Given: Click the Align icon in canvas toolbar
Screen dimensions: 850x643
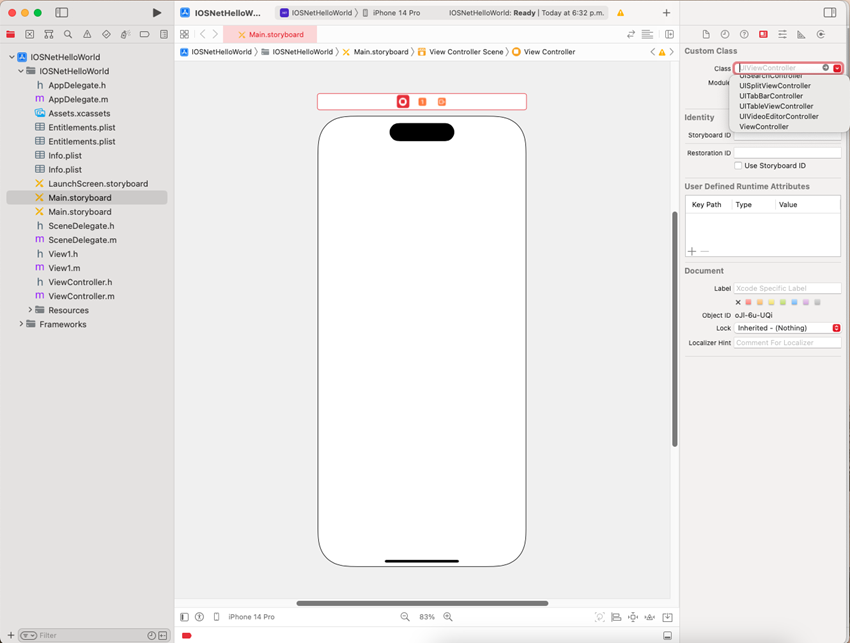Looking at the screenshot, I should point(616,617).
